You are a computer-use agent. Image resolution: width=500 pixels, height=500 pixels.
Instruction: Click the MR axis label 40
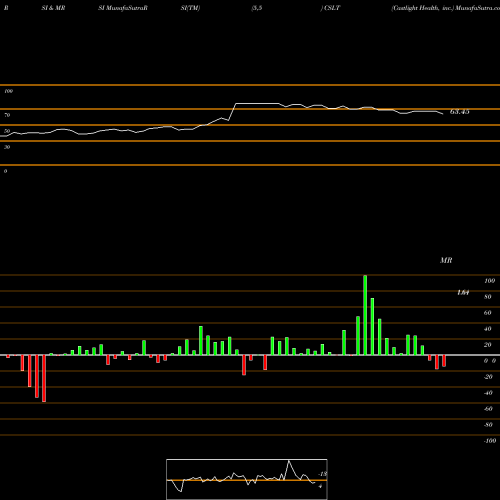click(488, 329)
